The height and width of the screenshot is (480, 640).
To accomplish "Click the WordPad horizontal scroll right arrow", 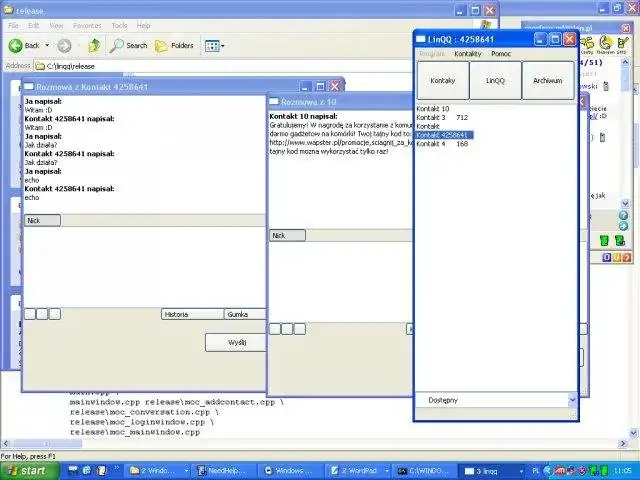I will coord(623,443).
